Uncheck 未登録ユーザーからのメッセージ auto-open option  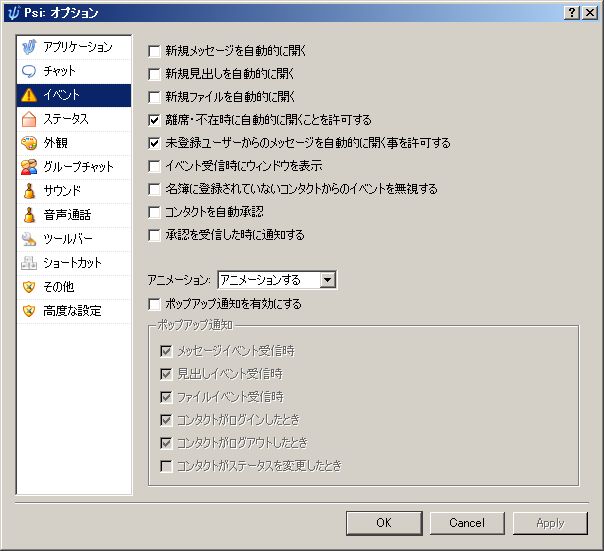(x=154, y=143)
